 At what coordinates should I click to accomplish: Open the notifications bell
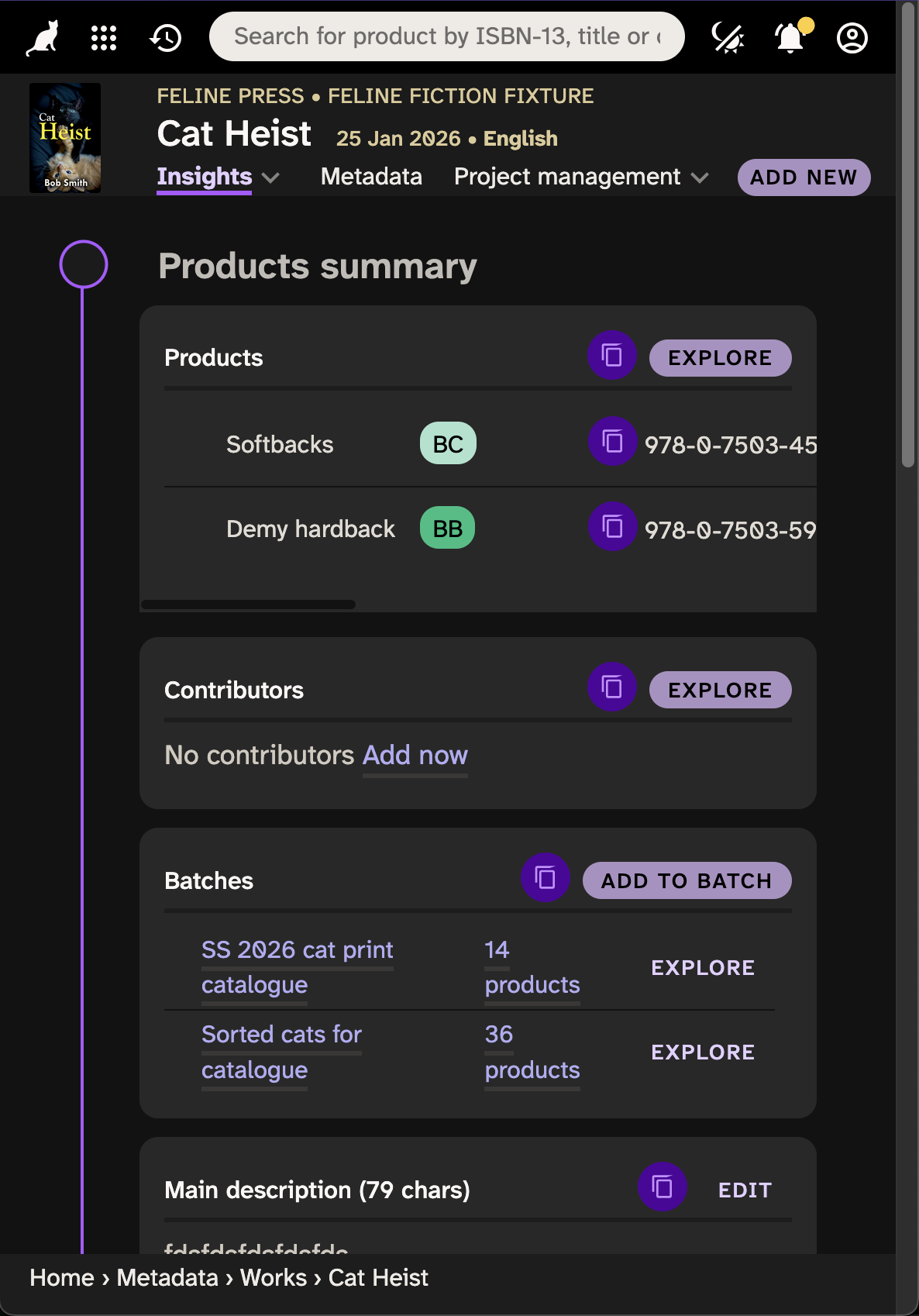coord(790,37)
